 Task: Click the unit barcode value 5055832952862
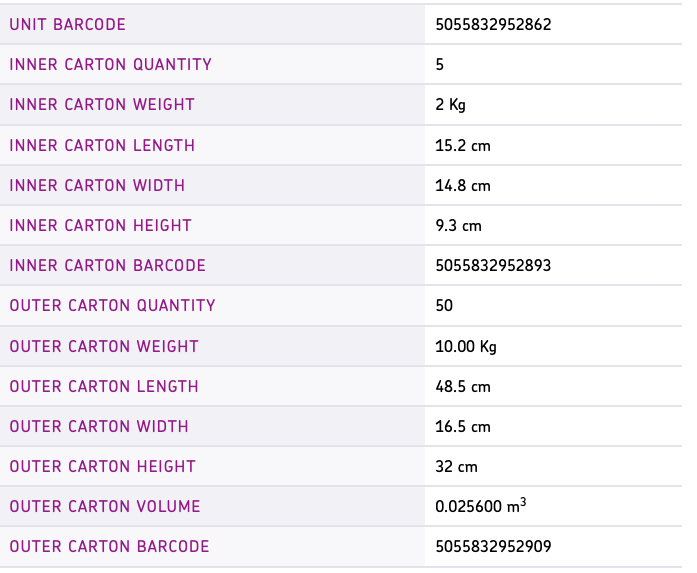(x=493, y=24)
